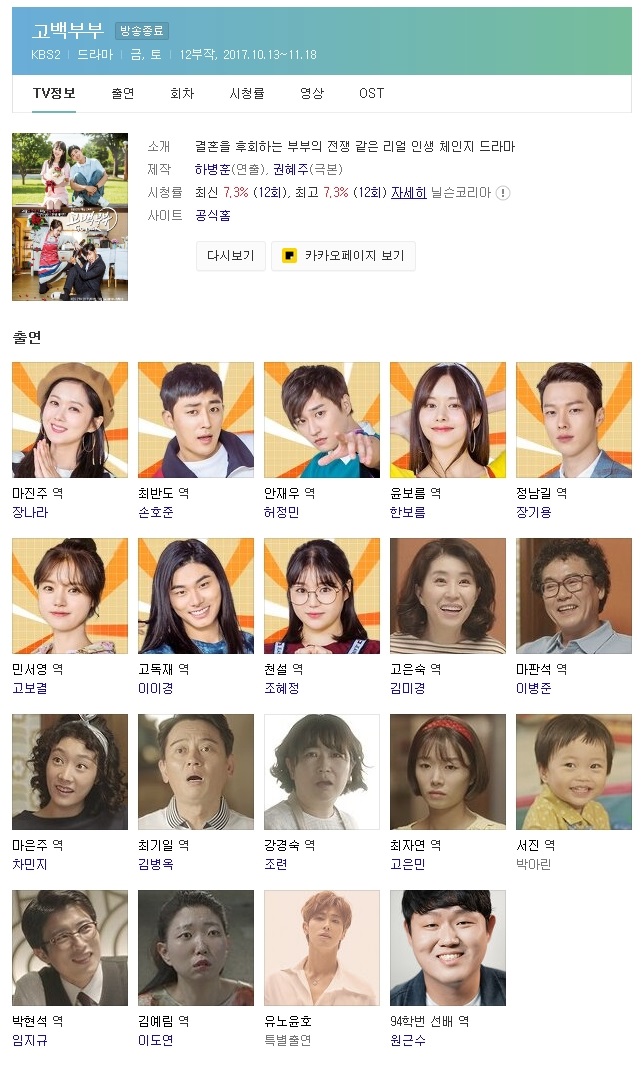The image size is (644, 1072).
Task: Go to the 영상 tab
Action: [312, 94]
